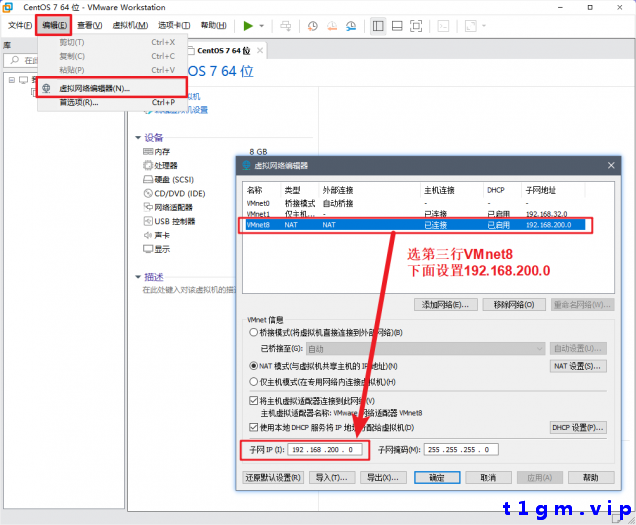636x525 pixels.
Task: Click the green power-on play button
Action: pyautogui.click(x=248, y=25)
